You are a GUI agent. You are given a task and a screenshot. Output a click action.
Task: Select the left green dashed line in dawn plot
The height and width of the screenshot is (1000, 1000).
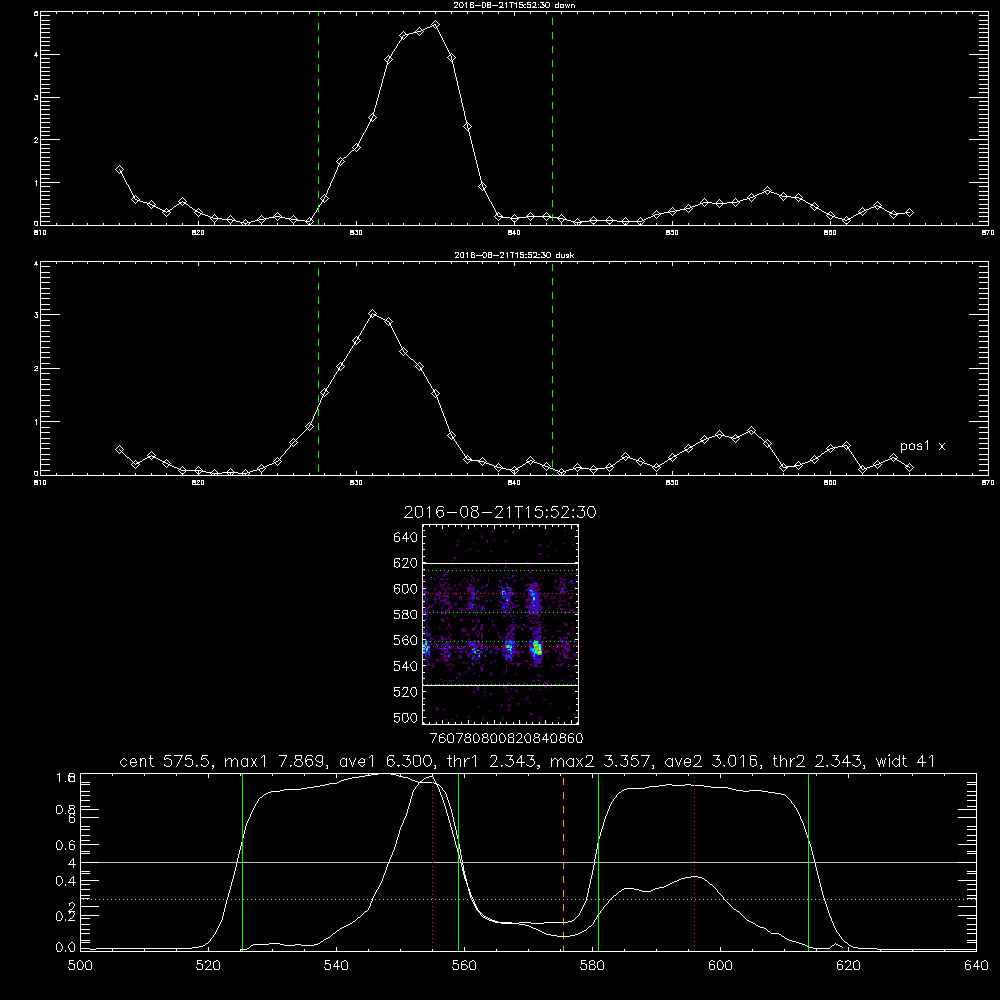click(318, 119)
